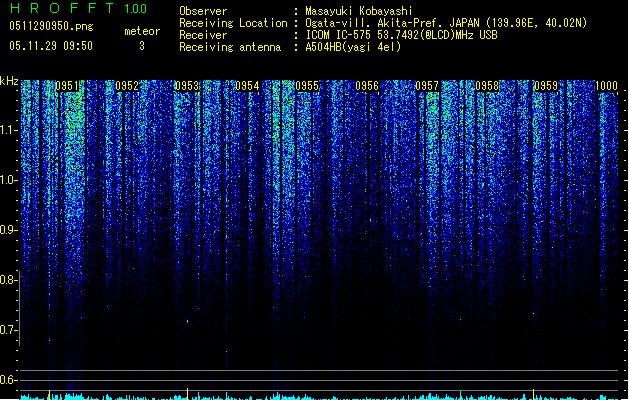Screen dimensions: 629x400
Task: Click the 'meteor' counter label
Action: point(142,31)
